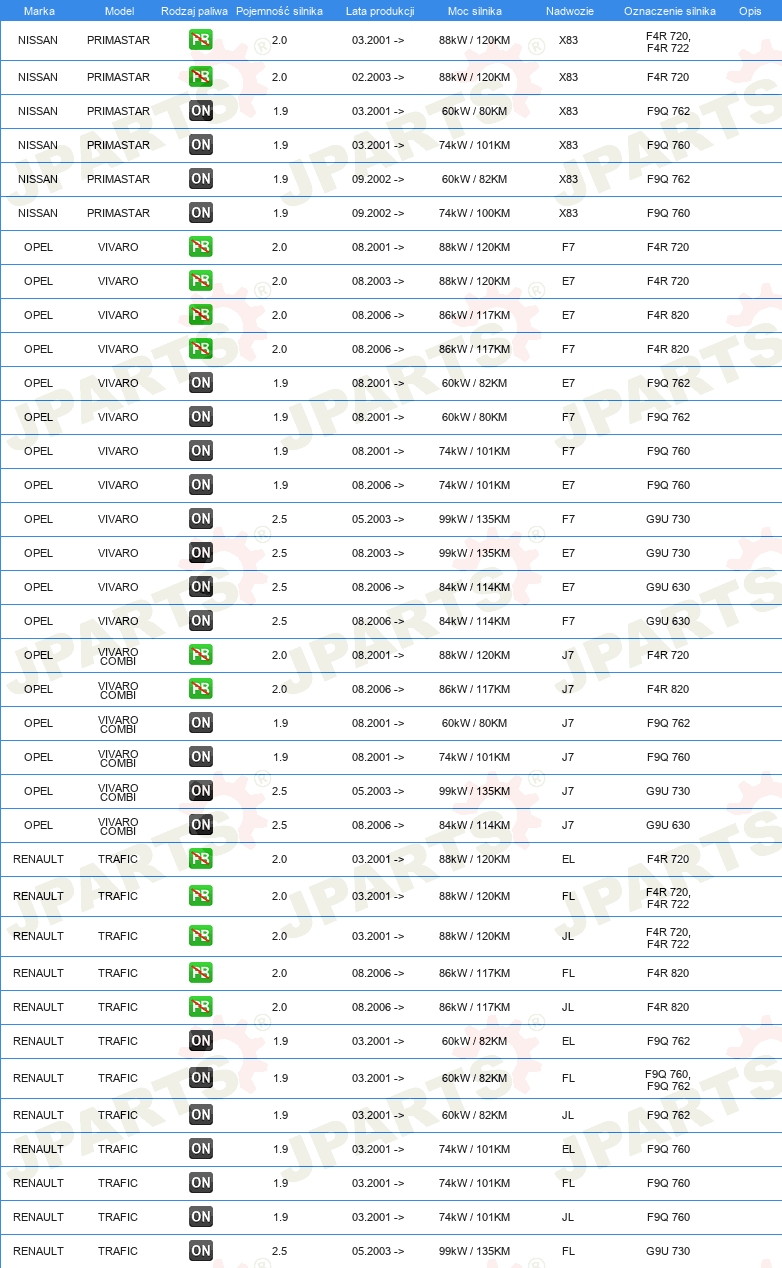Select ON icon for Renault Trafic F9Q 760, F9Q 762 row

click(x=201, y=1078)
